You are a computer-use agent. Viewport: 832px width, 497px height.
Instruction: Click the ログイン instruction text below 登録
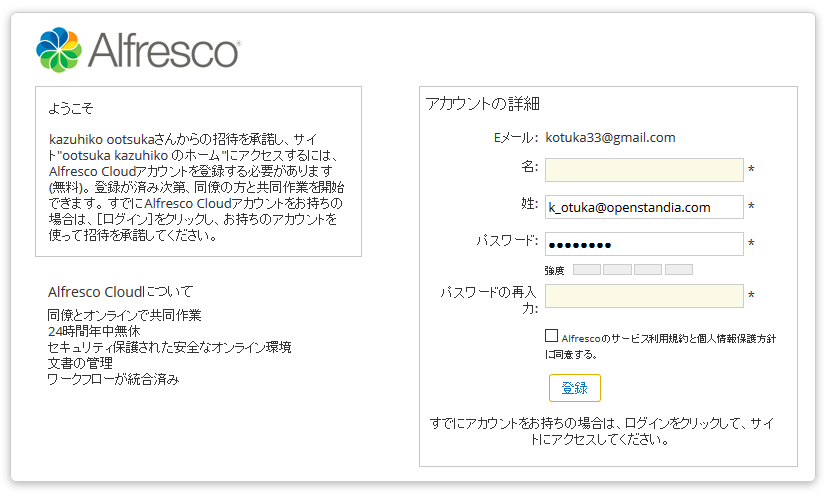[x=602, y=431]
